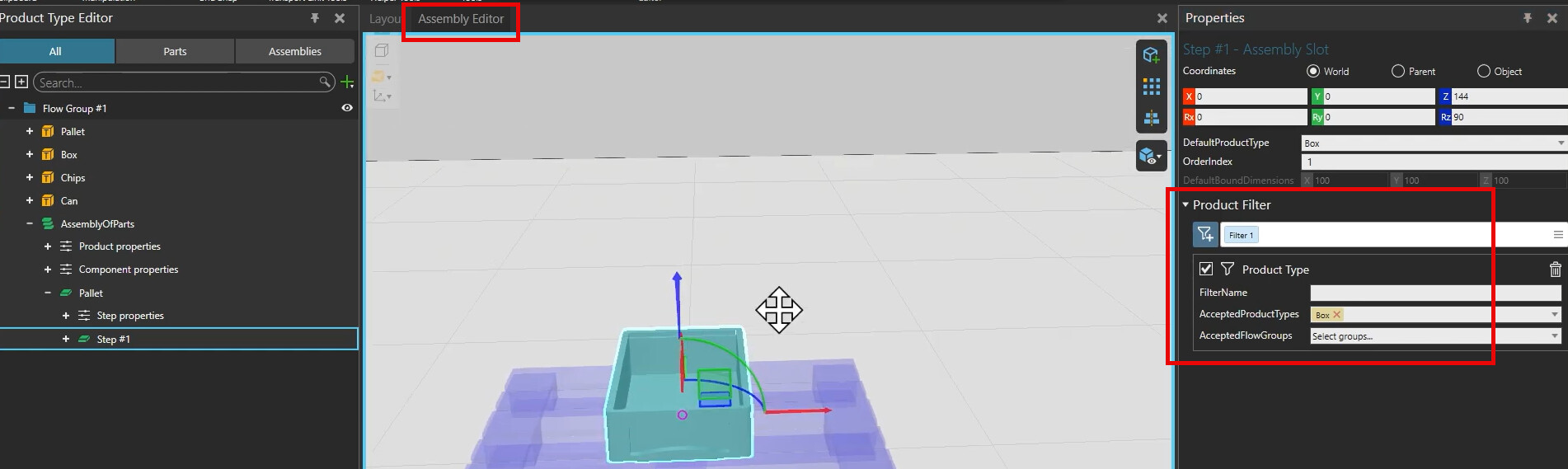Click the green plus to add product type
This screenshot has width=1568, height=469.
(x=347, y=82)
